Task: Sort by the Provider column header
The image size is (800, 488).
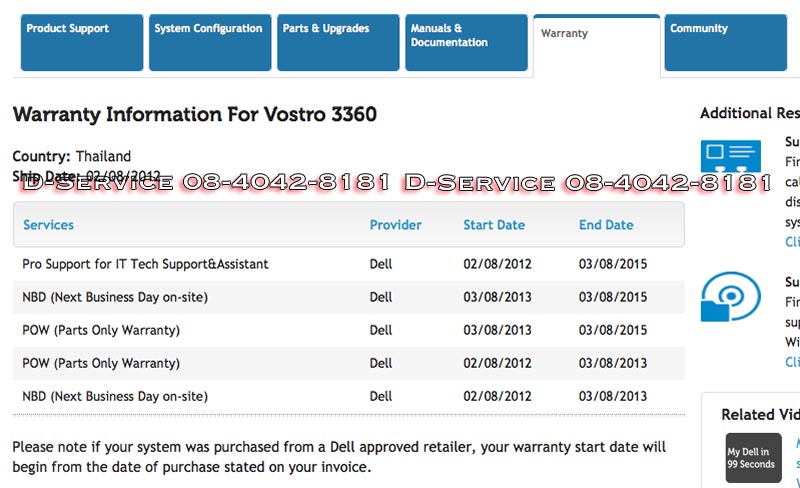Action: click(395, 225)
